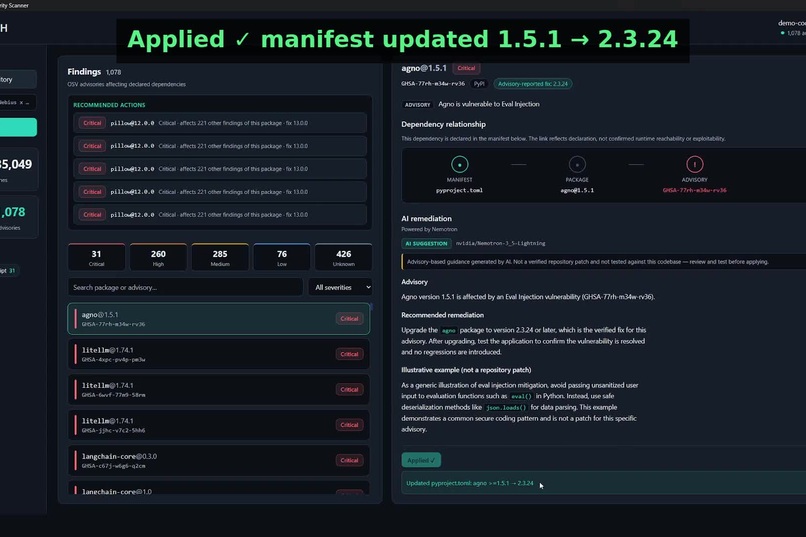This screenshot has height=537, width=806.
Task: Click the Scanner window title text
Action: click(14, 6)
